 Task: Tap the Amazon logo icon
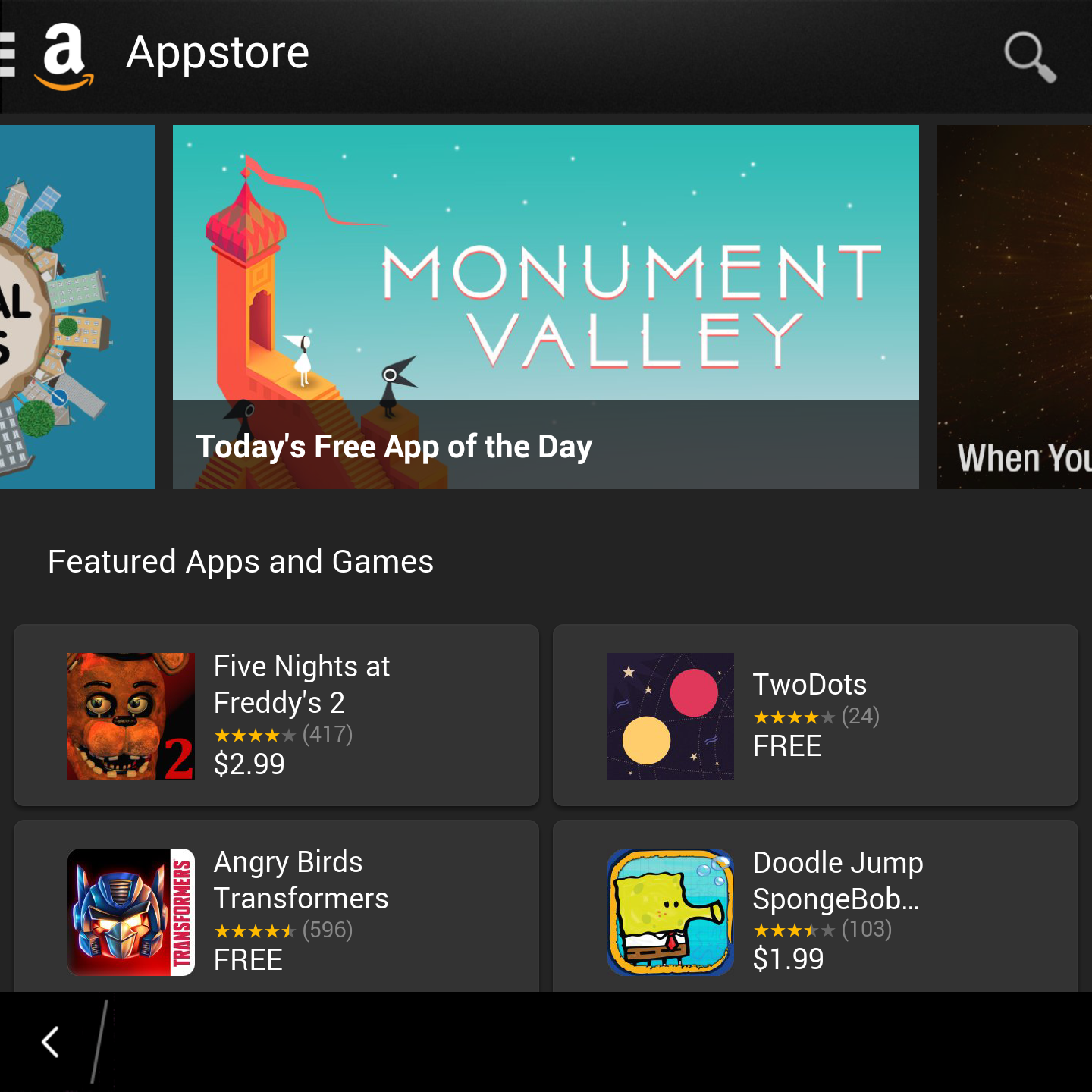coord(64,57)
